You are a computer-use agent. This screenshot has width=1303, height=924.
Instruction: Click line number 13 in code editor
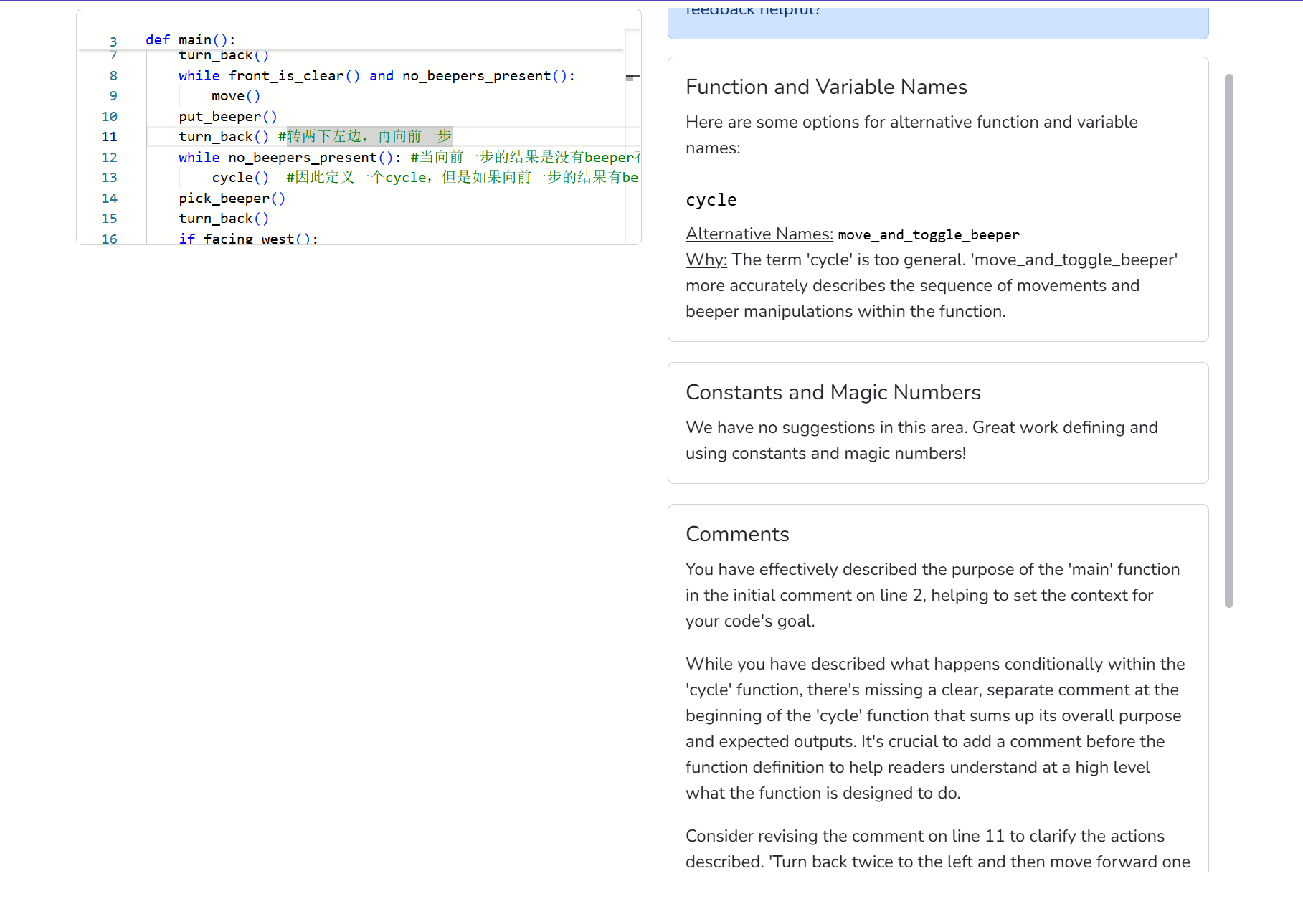click(x=109, y=178)
